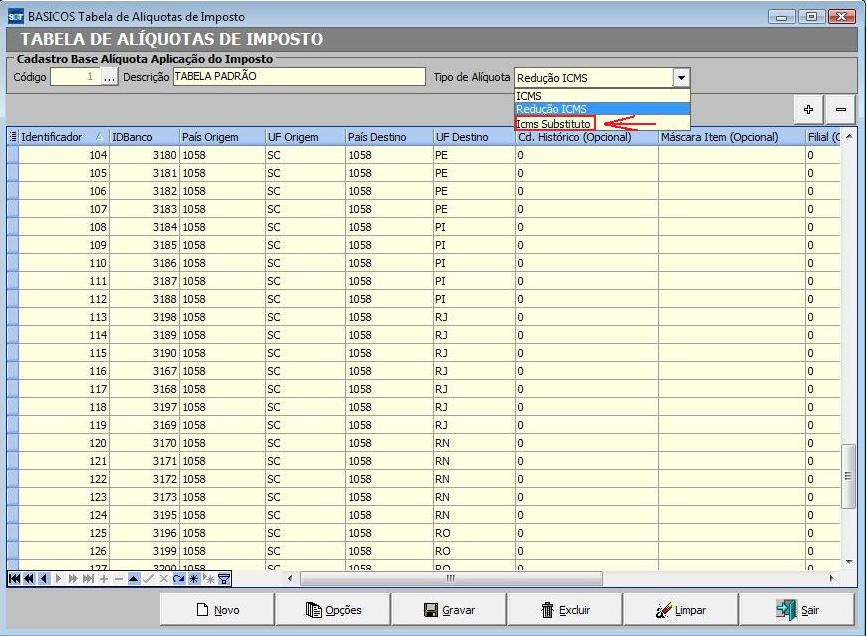The width and height of the screenshot is (867, 636).
Task: Choose Icms Substituto from the dropdown list
Action: [554, 124]
